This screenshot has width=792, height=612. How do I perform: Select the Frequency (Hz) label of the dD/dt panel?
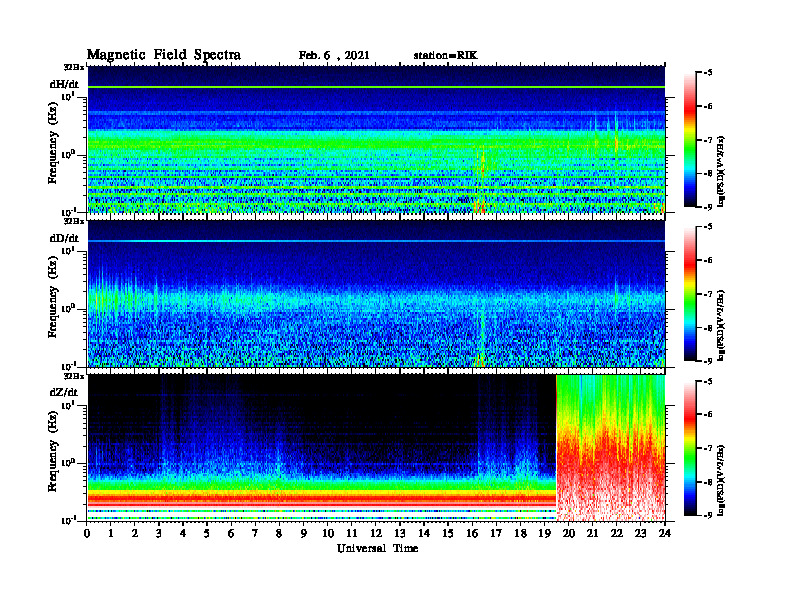(53, 298)
